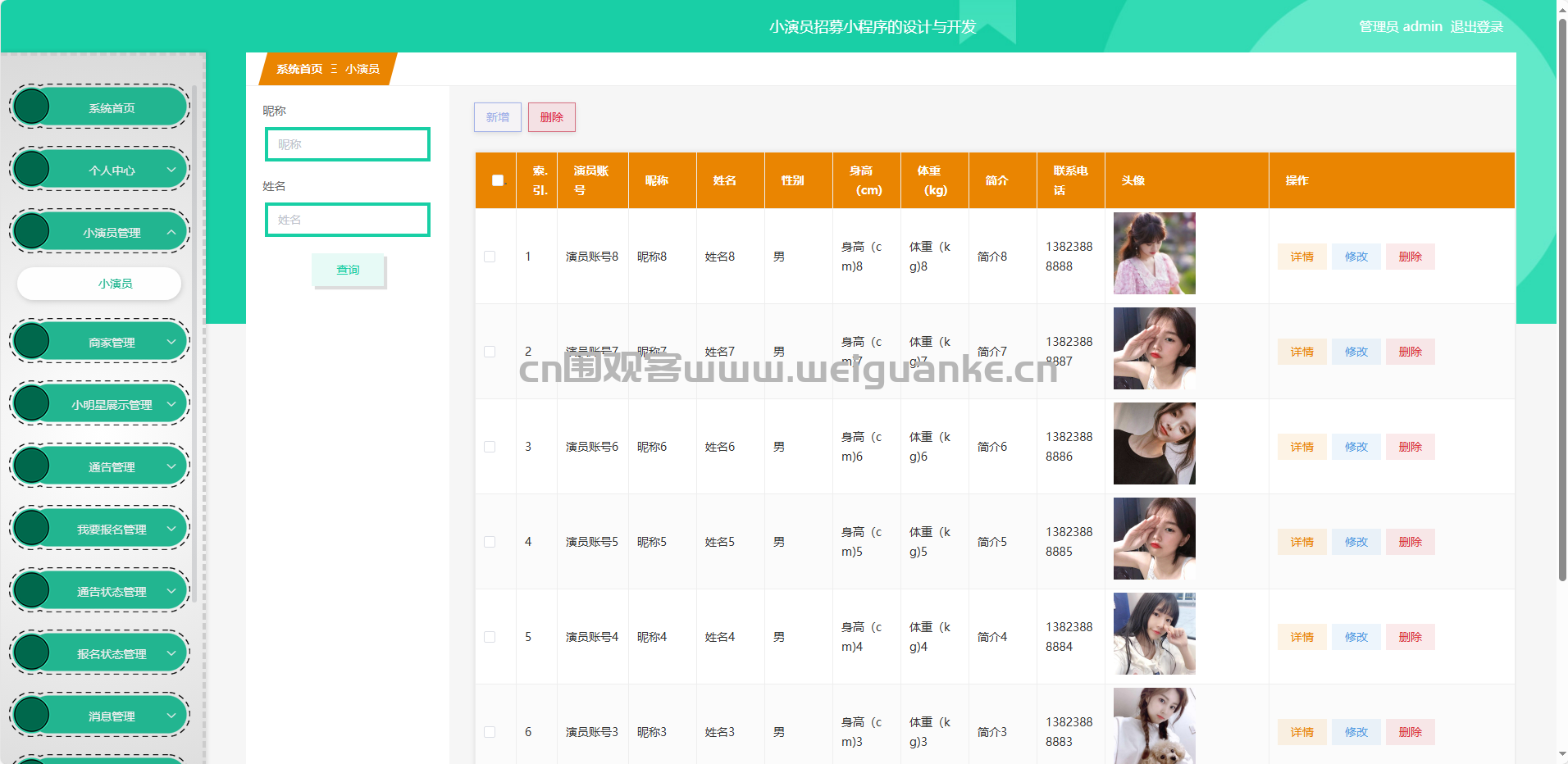Click the chevron beside 报名状态管理

pos(171,653)
